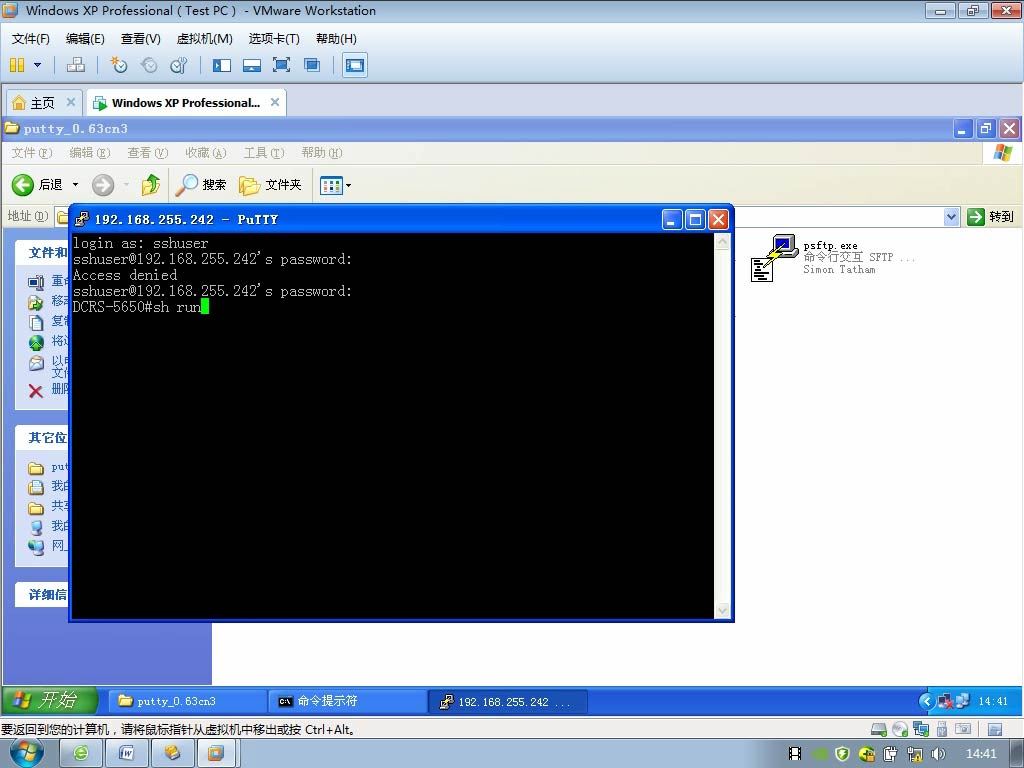The image size is (1024, 768).
Task: Open Explorer views dropdown button
Action: coord(336,185)
